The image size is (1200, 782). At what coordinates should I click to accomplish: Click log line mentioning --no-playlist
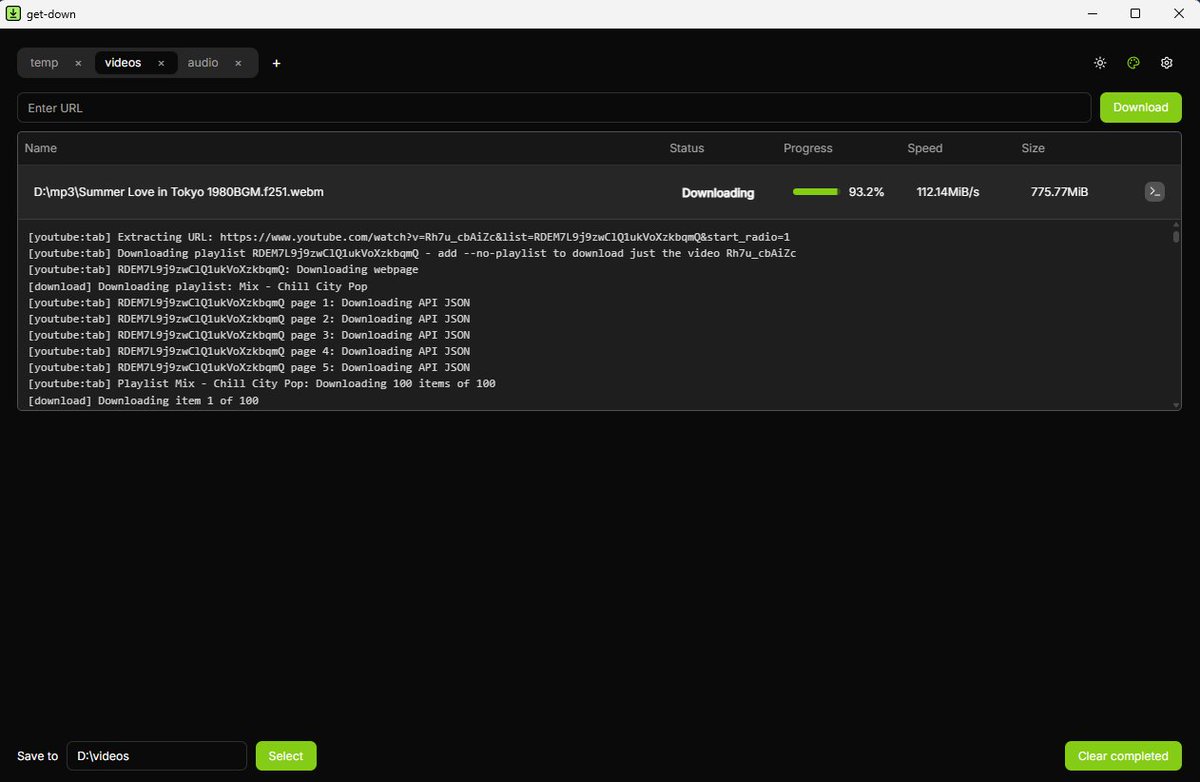(x=412, y=253)
